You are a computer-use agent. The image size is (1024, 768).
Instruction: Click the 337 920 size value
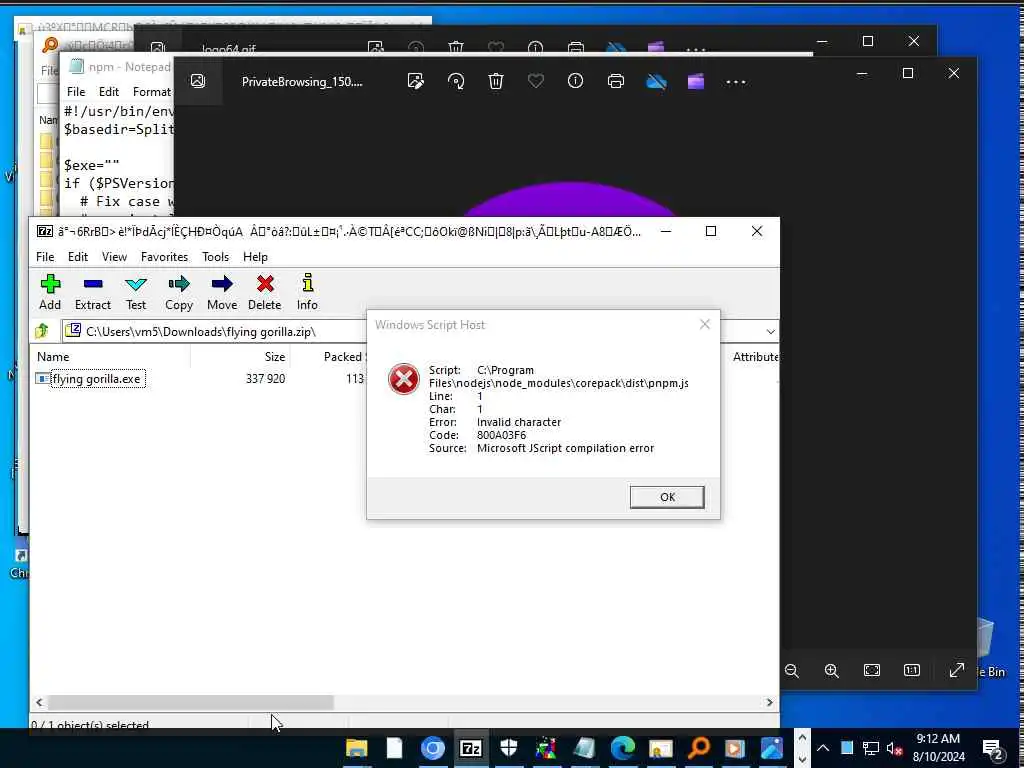(265, 379)
